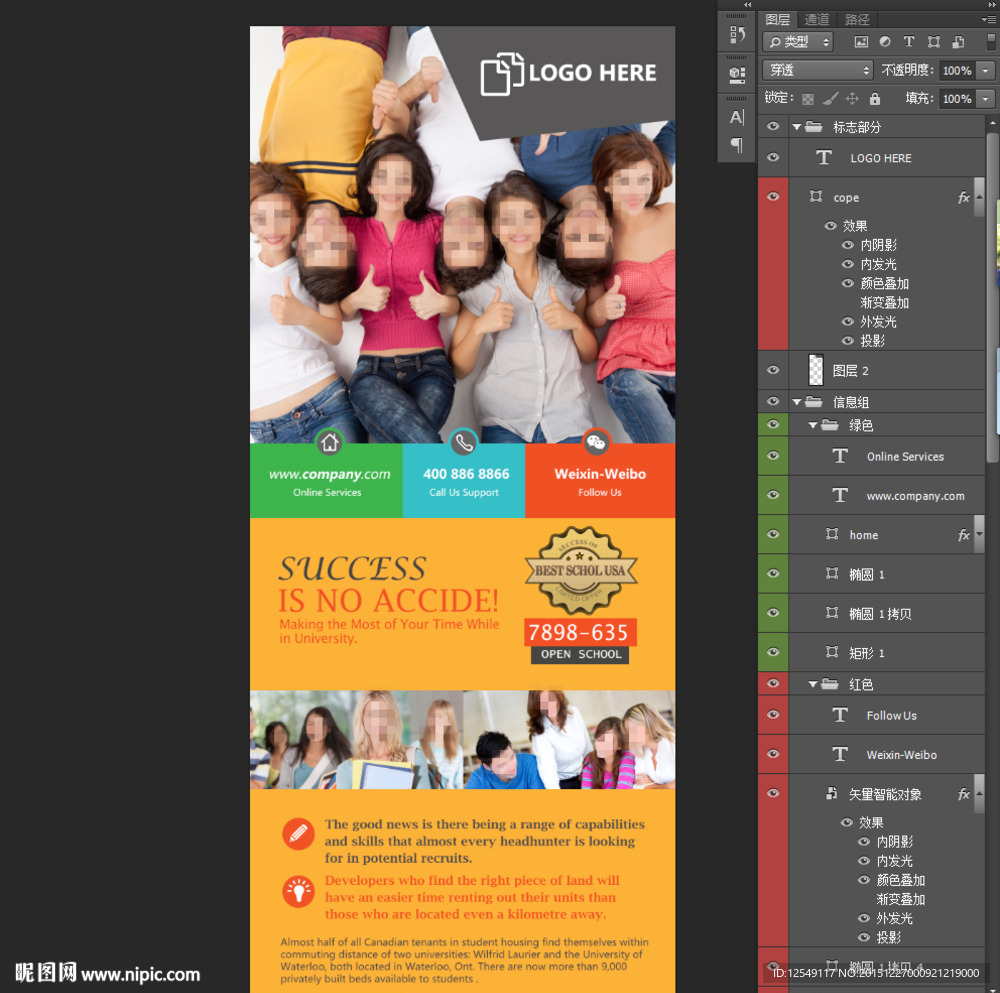Open the blend mode 穿透 dropdown
This screenshot has height=993, width=1000.
click(818, 70)
